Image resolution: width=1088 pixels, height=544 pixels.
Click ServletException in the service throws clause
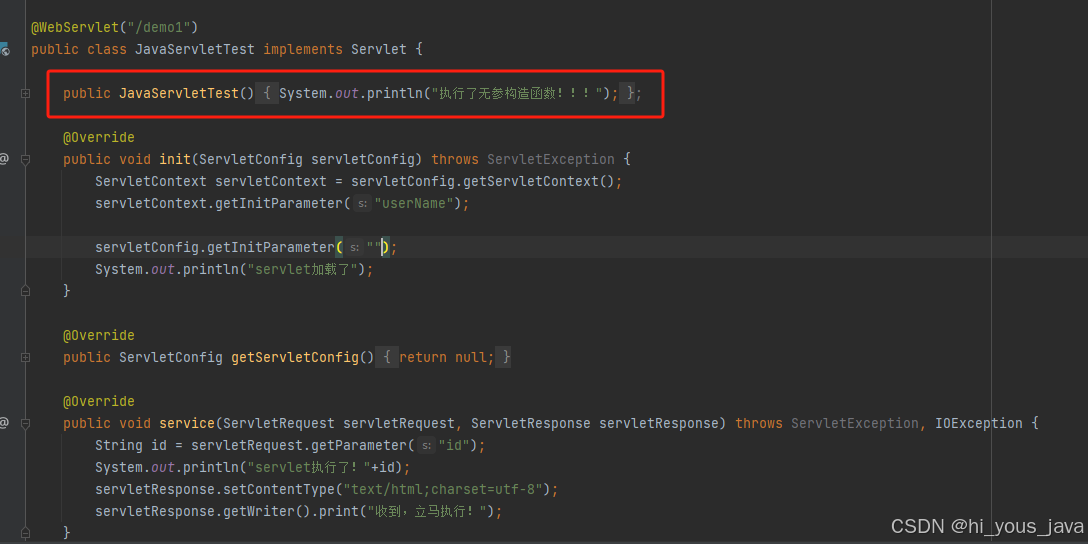855,423
